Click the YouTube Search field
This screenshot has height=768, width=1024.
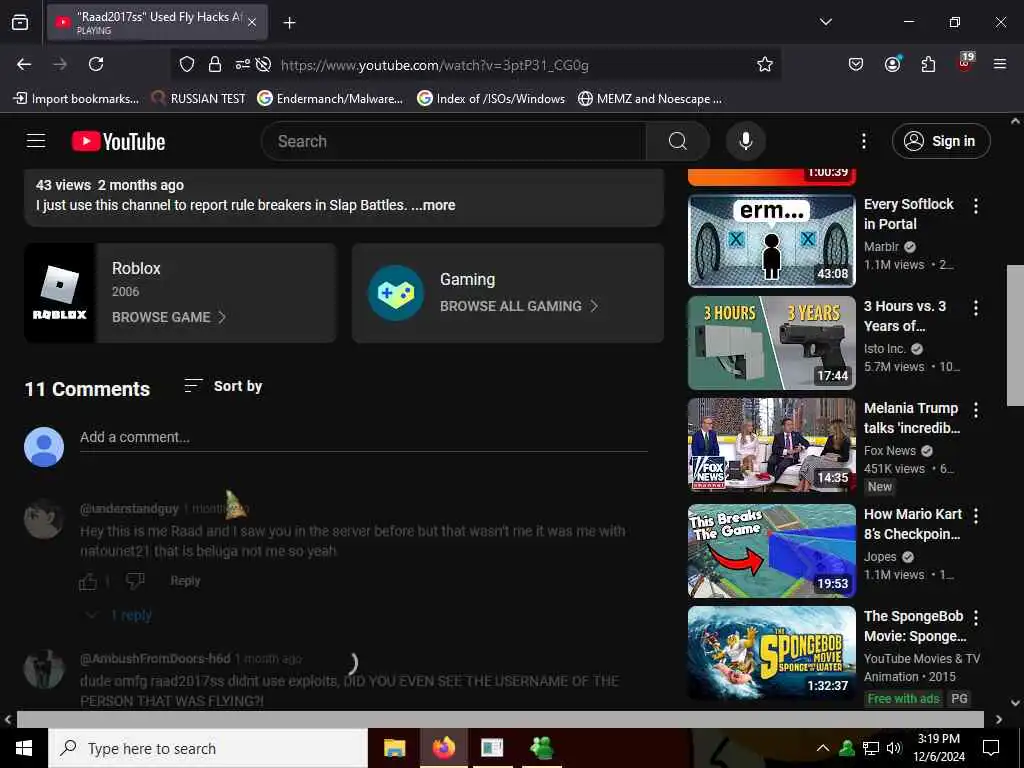point(454,141)
